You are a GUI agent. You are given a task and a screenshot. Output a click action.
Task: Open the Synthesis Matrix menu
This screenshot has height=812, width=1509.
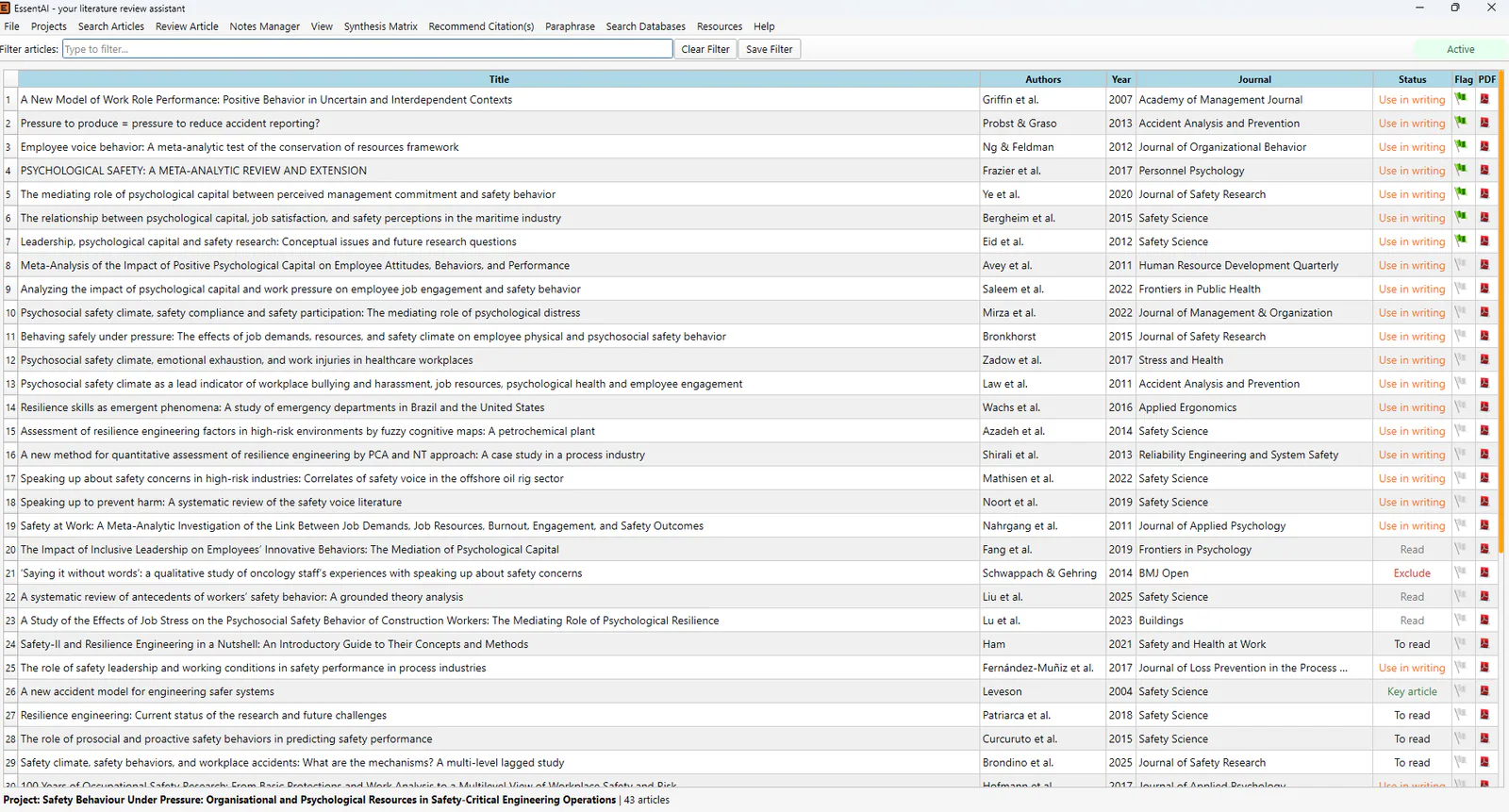click(380, 26)
